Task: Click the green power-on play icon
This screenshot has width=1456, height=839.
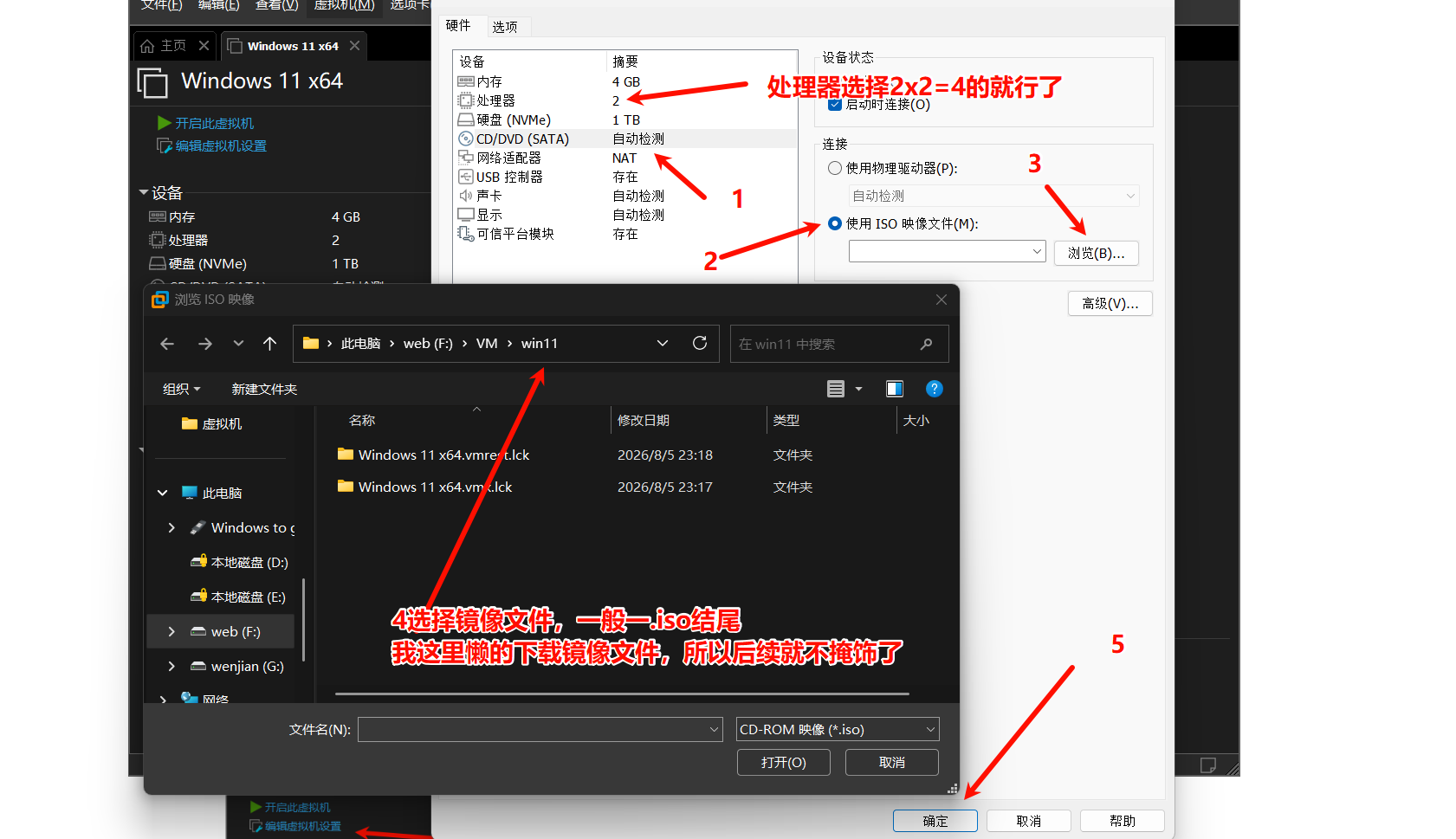Action: coord(165,123)
